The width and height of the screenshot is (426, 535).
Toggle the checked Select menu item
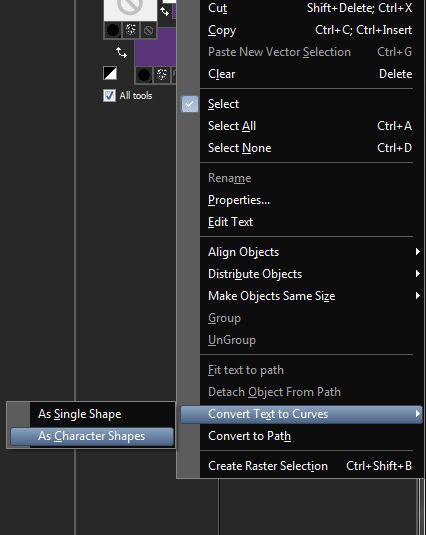click(x=302, y=104)
